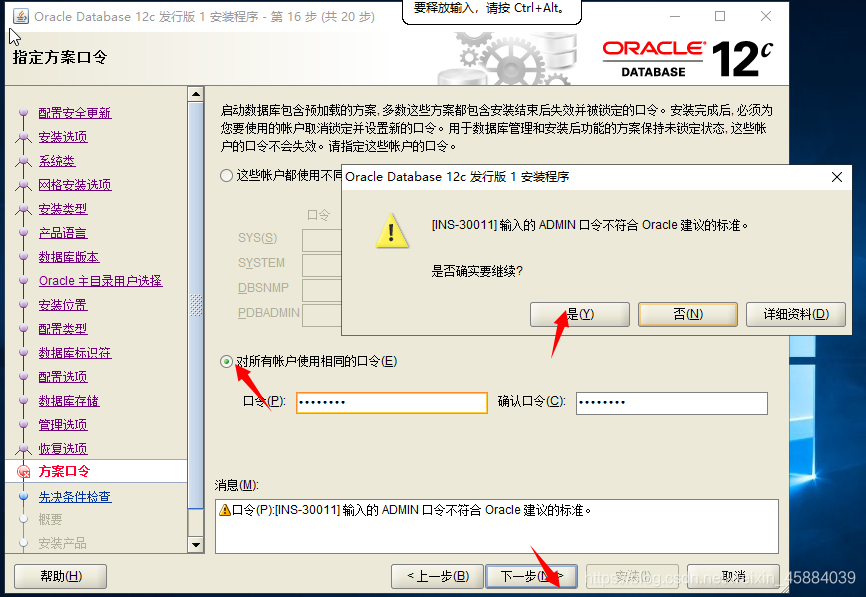Screen dimensions: 866x597
Task: Click the step list scroll-up arrow
Action: click(x=196, y=94)
